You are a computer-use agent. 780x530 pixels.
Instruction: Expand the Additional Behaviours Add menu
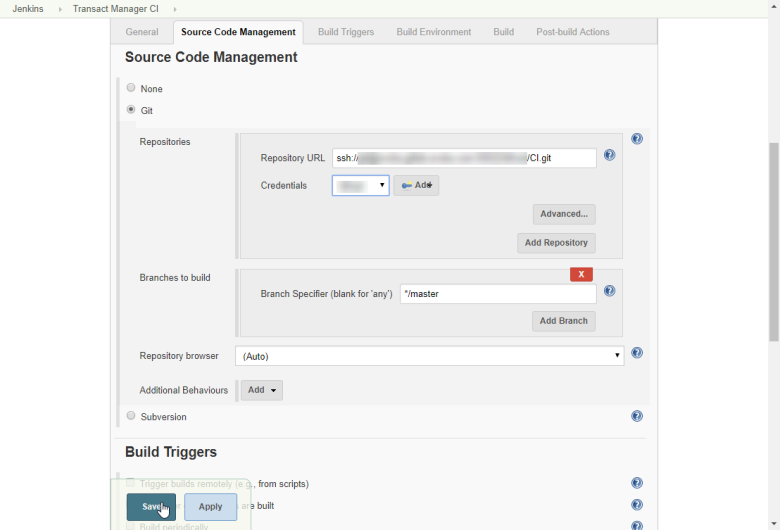pyautogui.click(x=262, y=390)
